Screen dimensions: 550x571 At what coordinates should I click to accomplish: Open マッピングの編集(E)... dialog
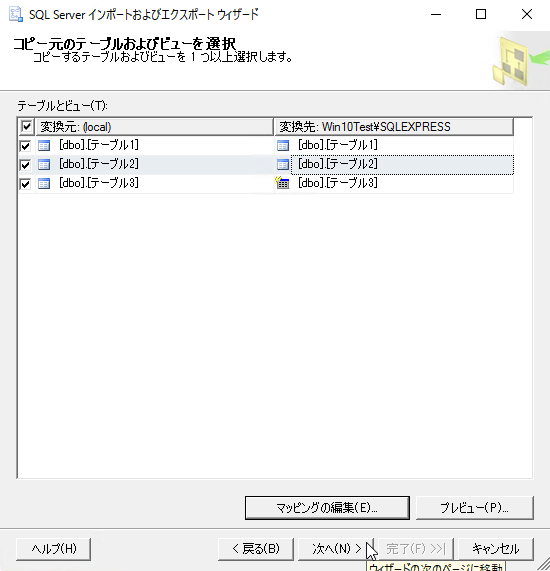click(327, 508)
